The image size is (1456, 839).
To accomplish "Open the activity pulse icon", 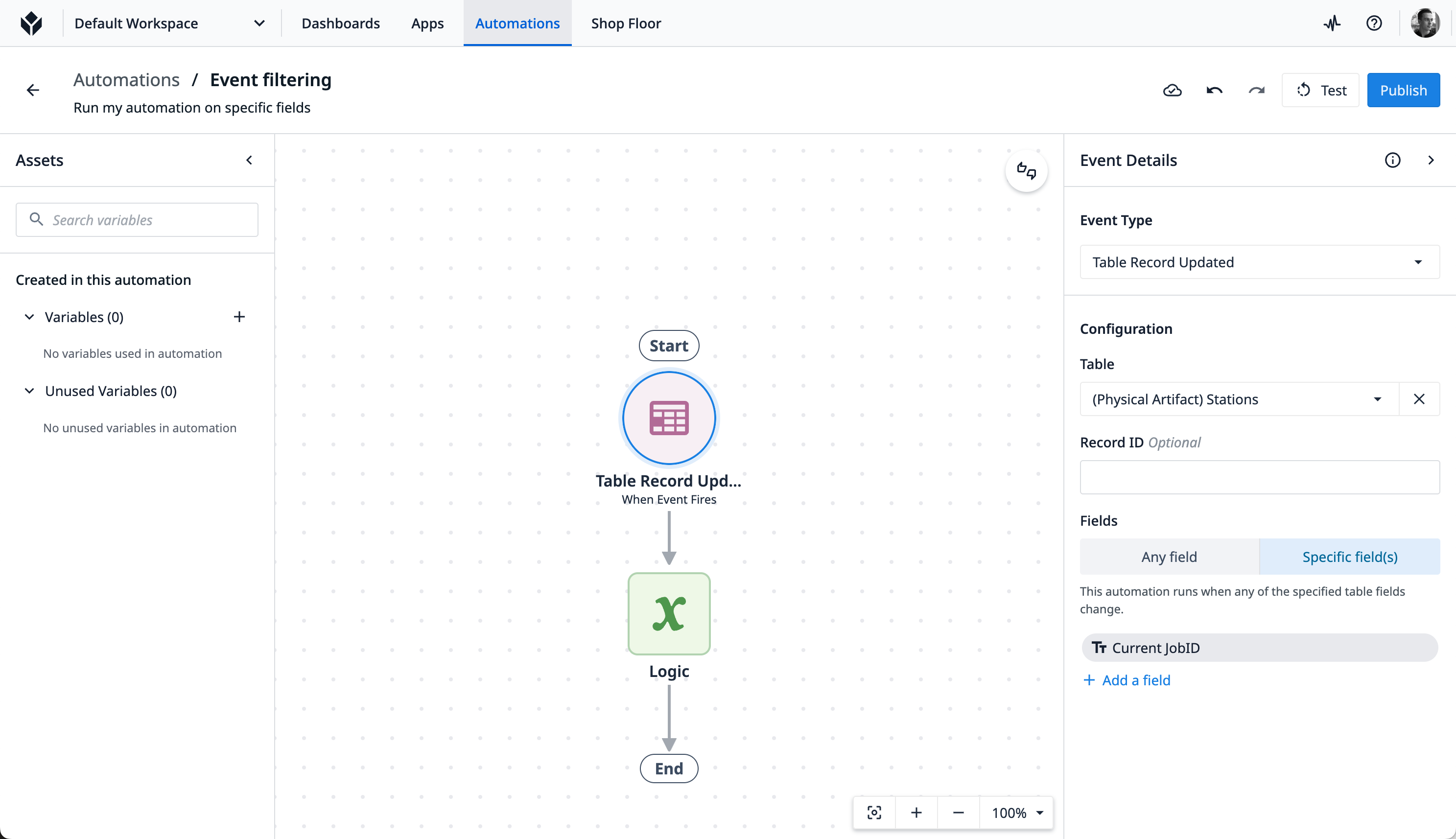I will tap(1332, 23).
